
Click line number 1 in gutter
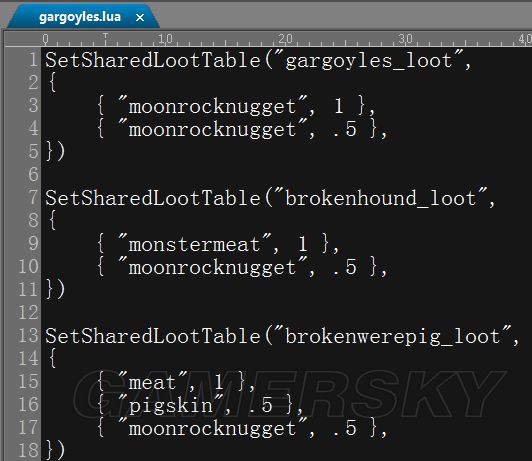pyautogui.click(x=33, y=59)
